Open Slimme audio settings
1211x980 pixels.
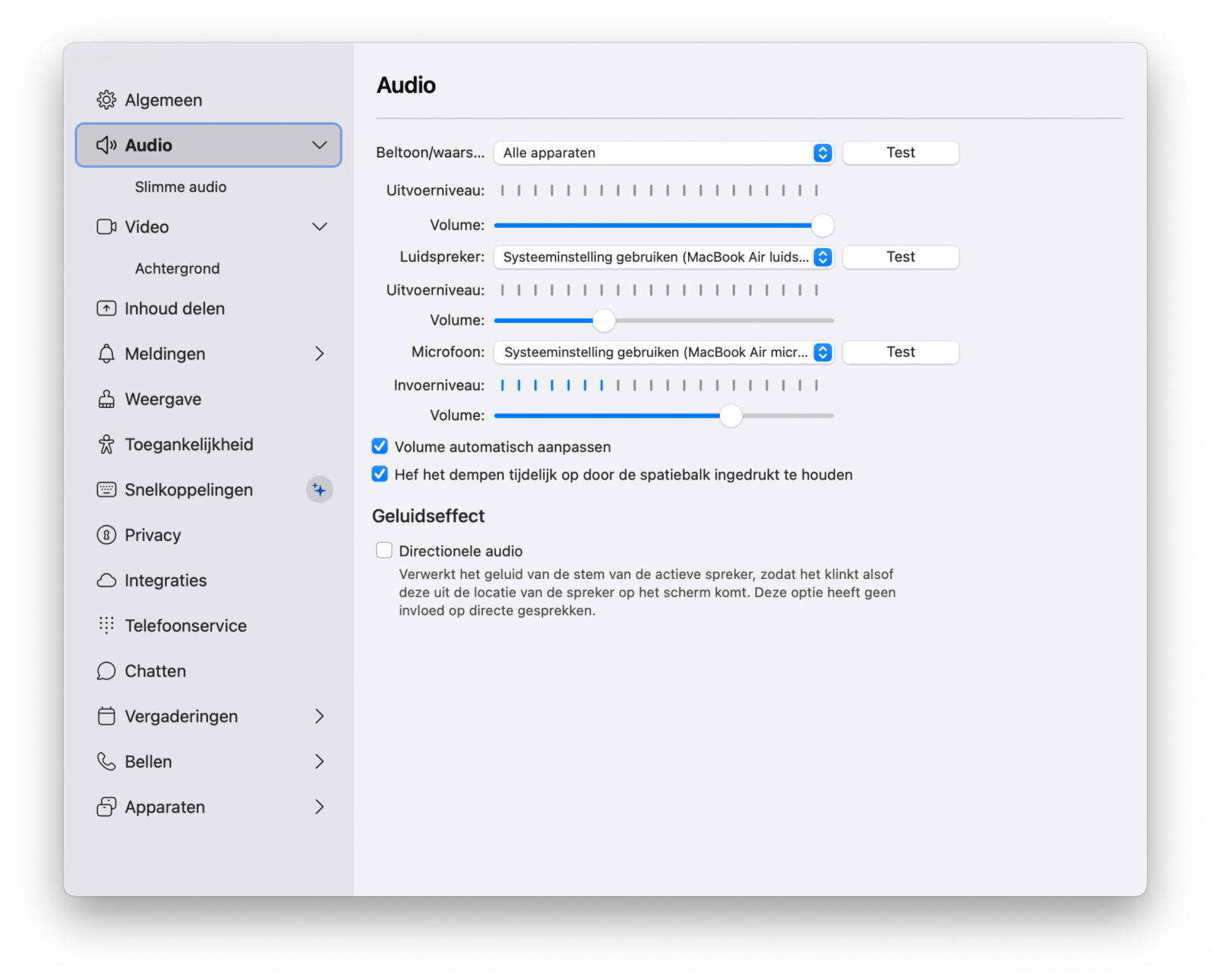[x=181, y=187]
